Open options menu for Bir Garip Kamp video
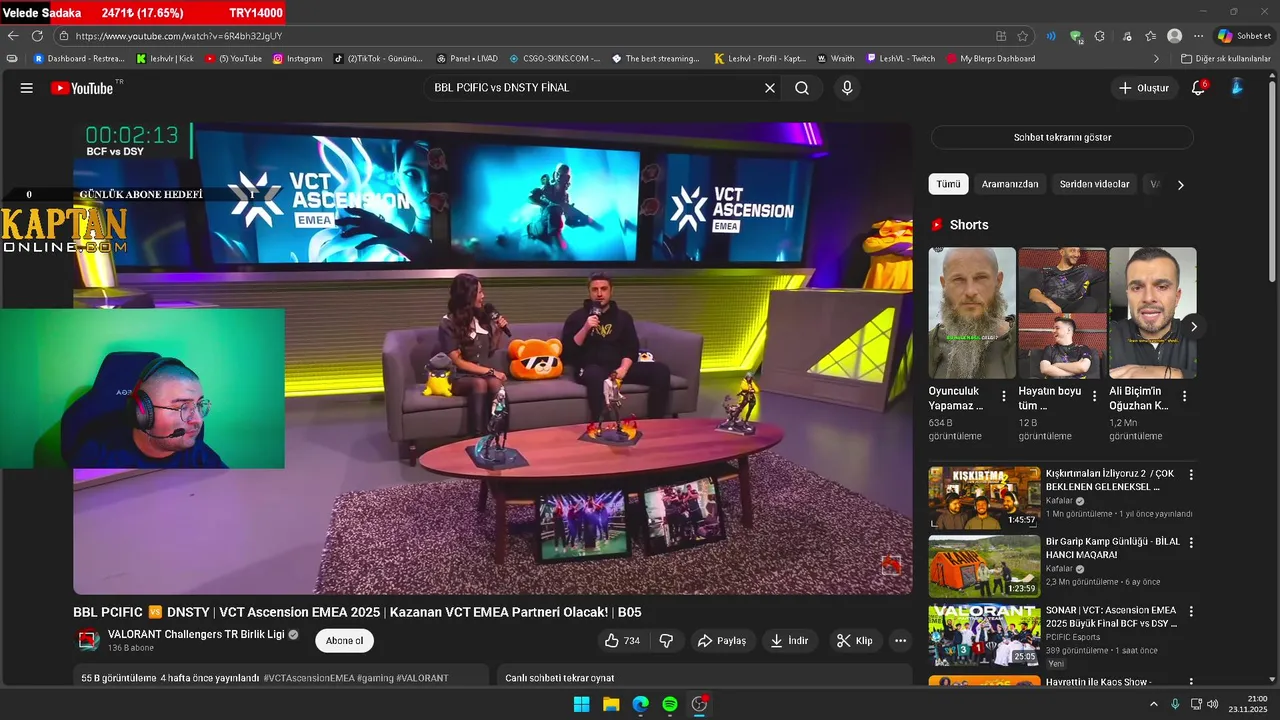This screenshot has width=1280, height=720. click(x=1191, y=543)
